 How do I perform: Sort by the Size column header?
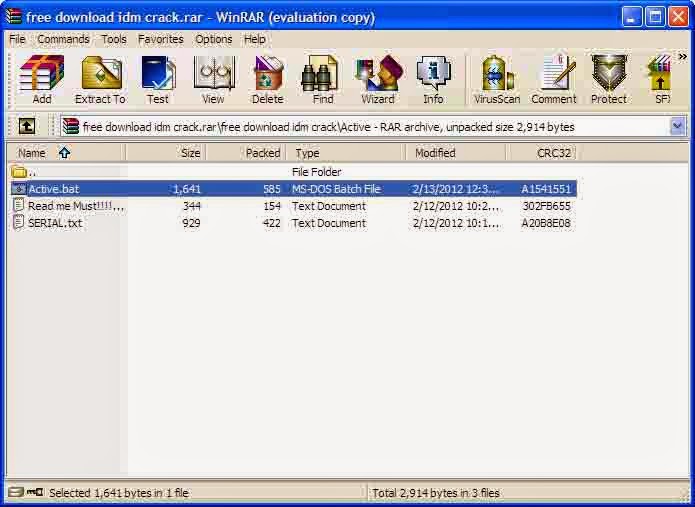click(x=166, y=153)
